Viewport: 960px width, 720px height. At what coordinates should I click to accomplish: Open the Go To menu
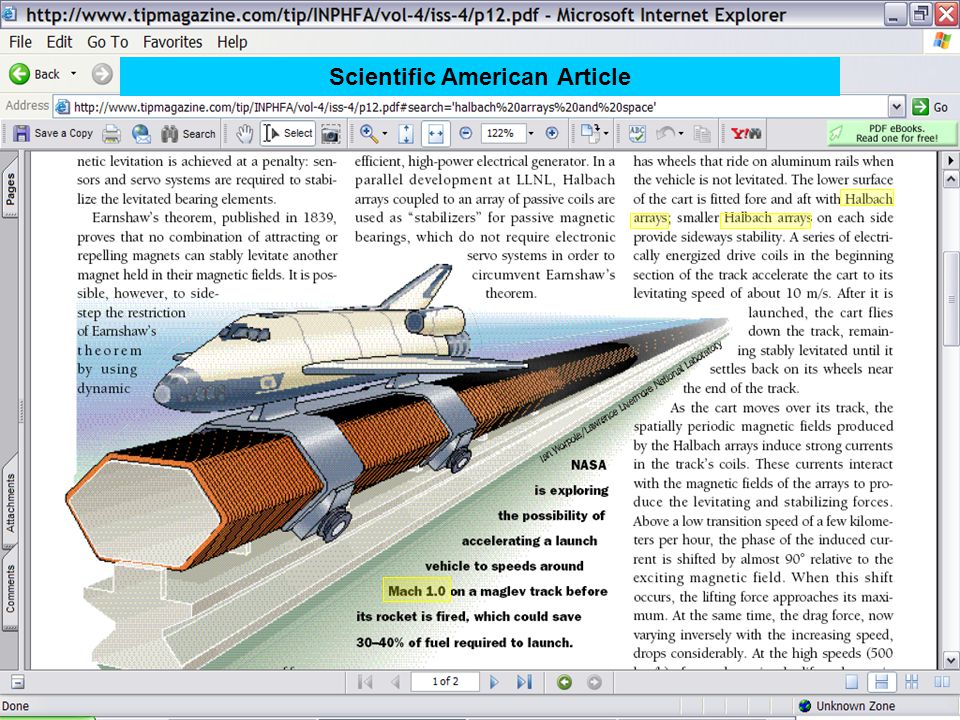108,42
